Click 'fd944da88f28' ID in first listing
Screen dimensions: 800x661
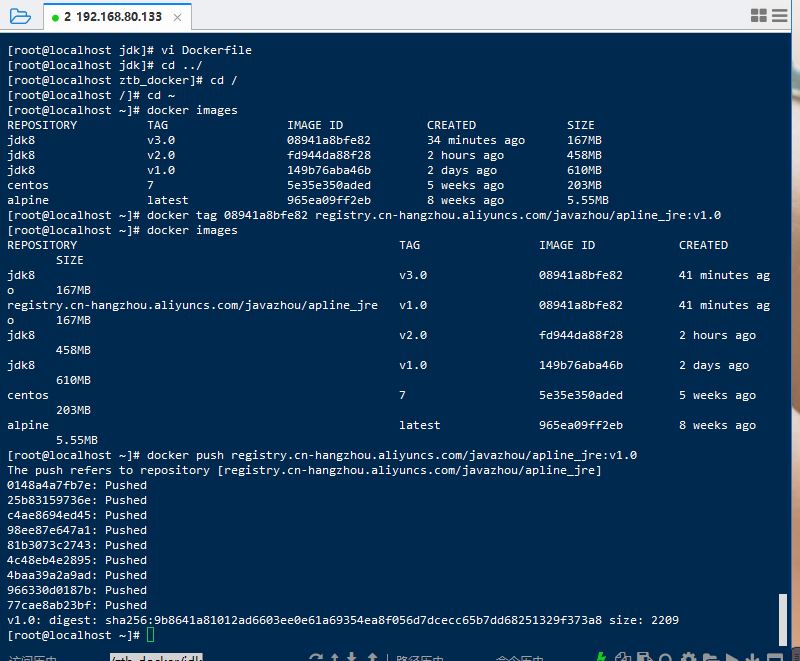coord(329,155)
